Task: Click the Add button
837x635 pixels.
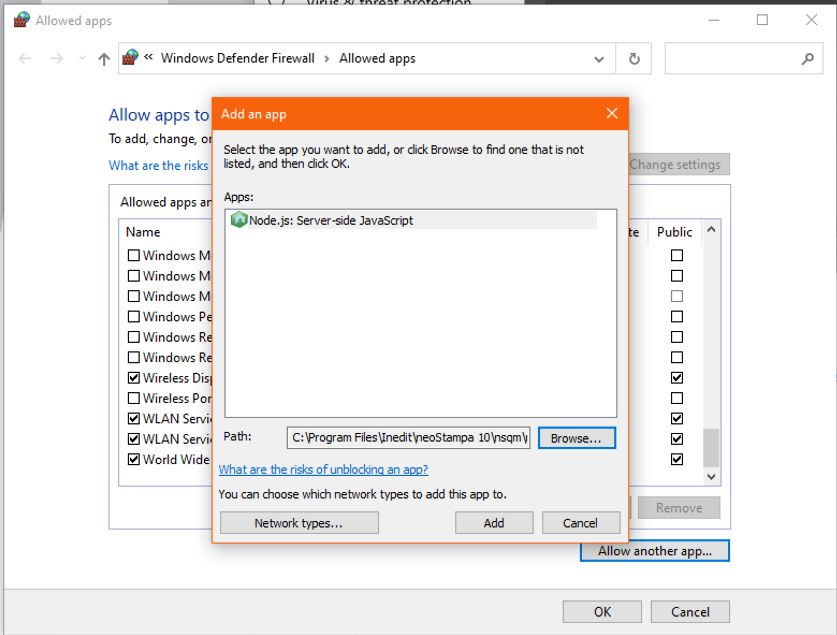Action: 494,522
